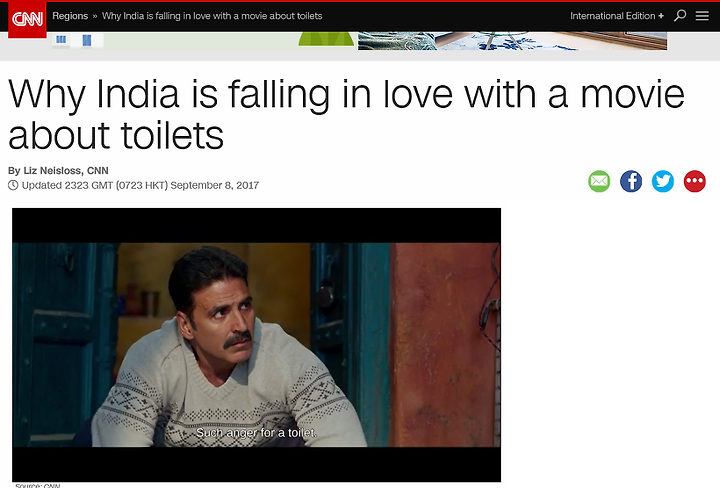This screenshot has height=488, width=720.
Task: Click the Updated September 8, 2017 timestamp
Action: click(140, 185)
